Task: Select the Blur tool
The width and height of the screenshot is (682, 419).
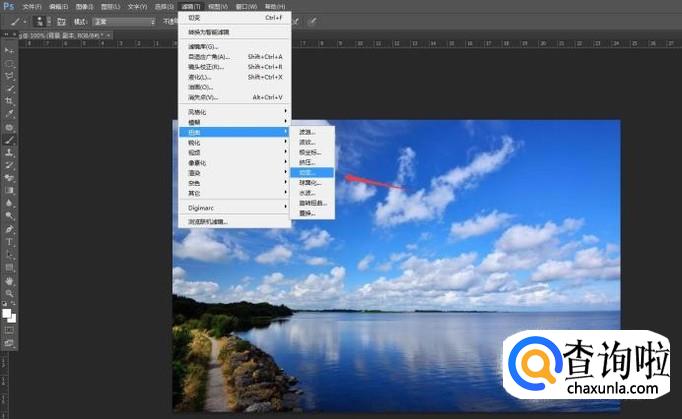Action: pyautogui.click(x=9, y=203)
